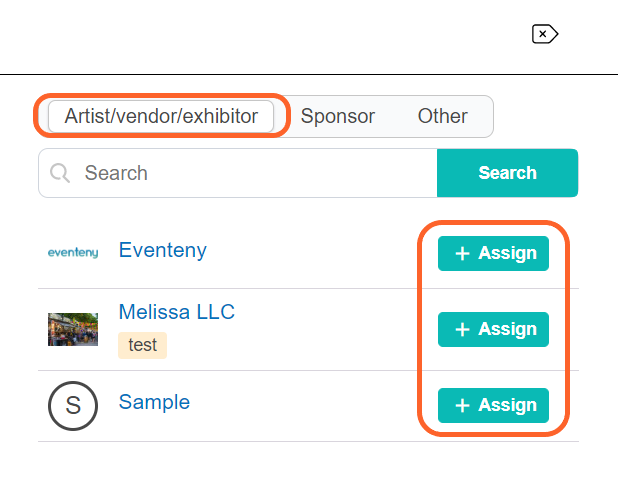
Task: Click the Eventeny logo thumbnail
Action: point(73,252)
